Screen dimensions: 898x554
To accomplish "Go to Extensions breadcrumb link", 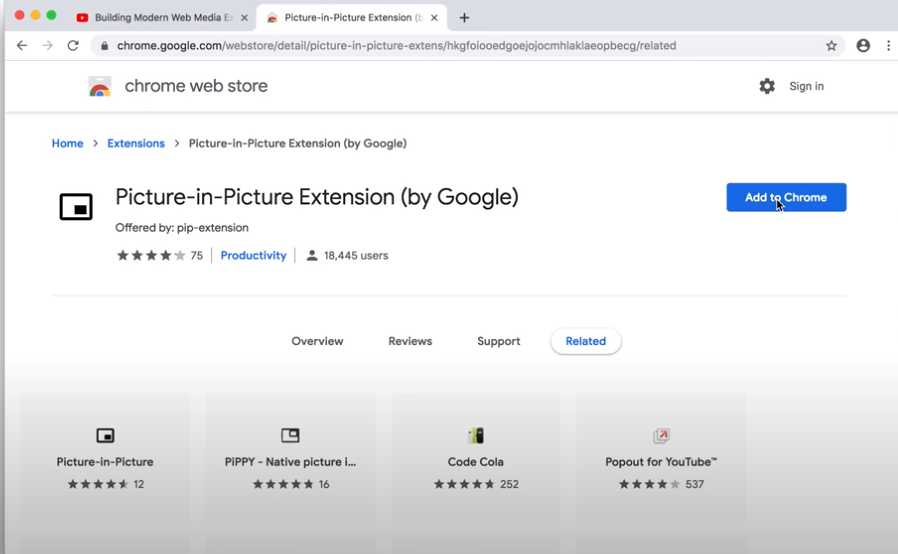I will pos(136,143).
